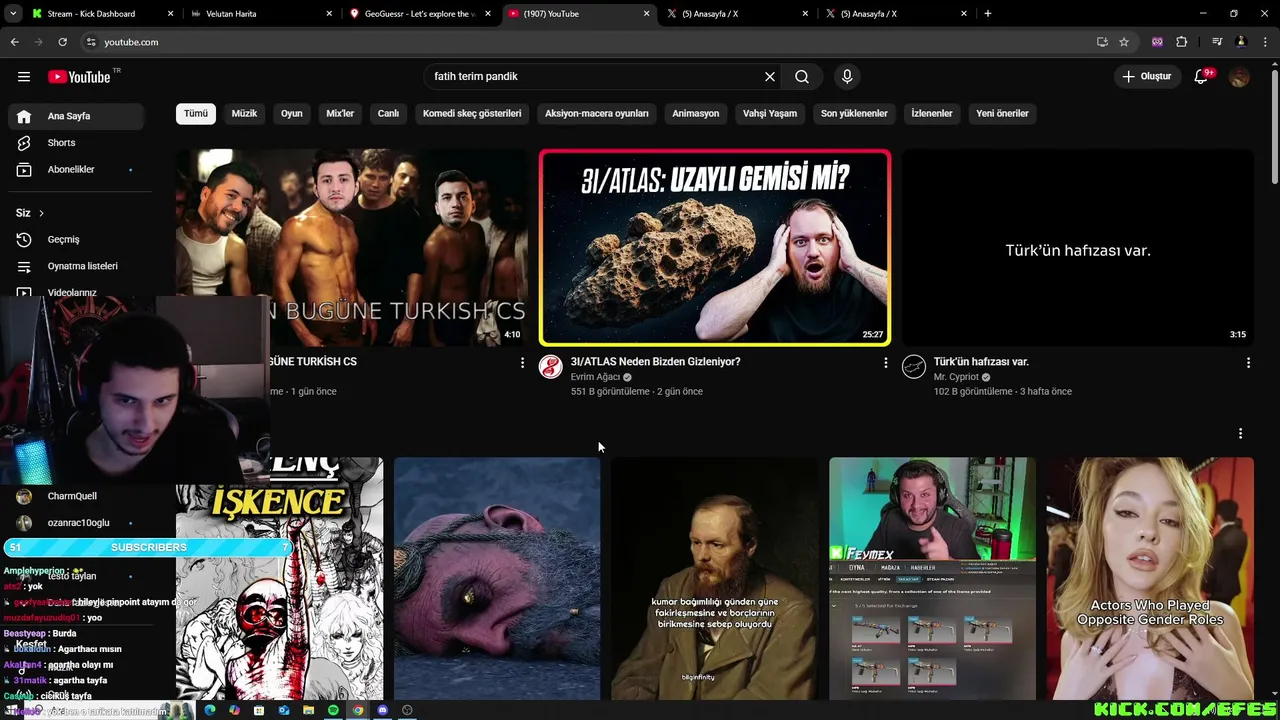Select Aksiyon-macera oyunları chip

pos(597,113)
